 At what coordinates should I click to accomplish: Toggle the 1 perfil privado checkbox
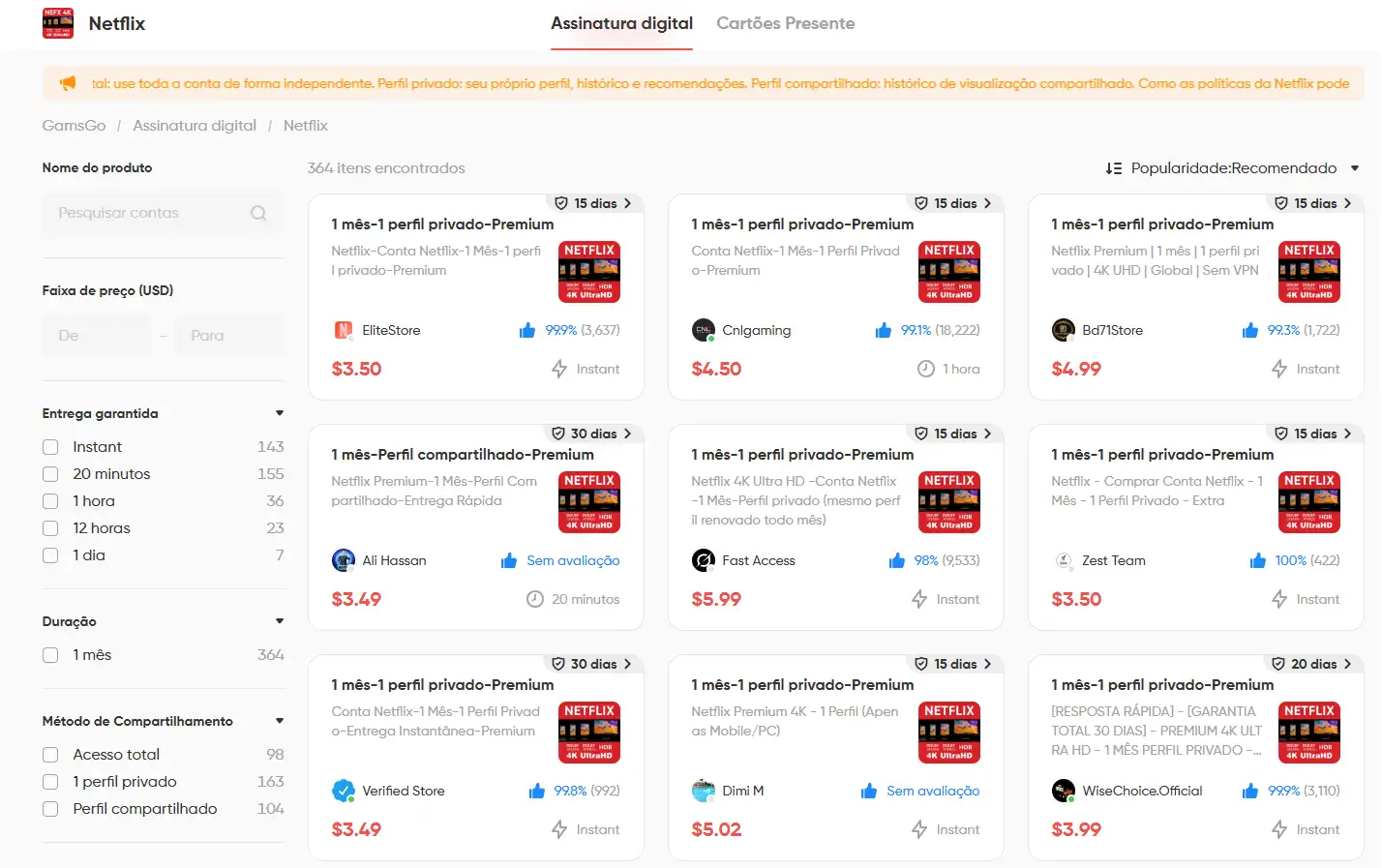point(50,782)
